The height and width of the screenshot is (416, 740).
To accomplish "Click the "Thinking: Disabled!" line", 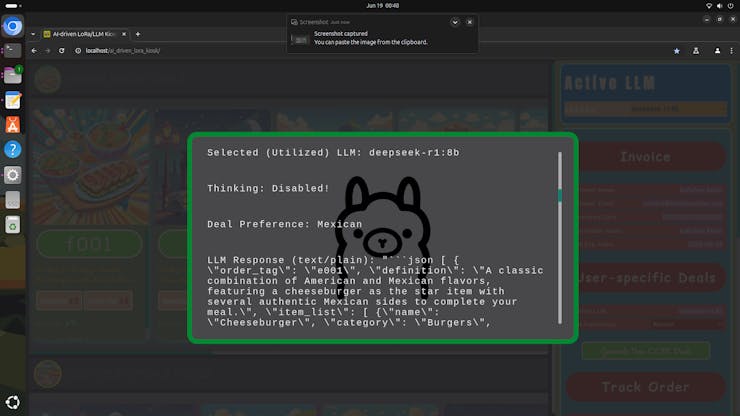I will coord(268,188).
